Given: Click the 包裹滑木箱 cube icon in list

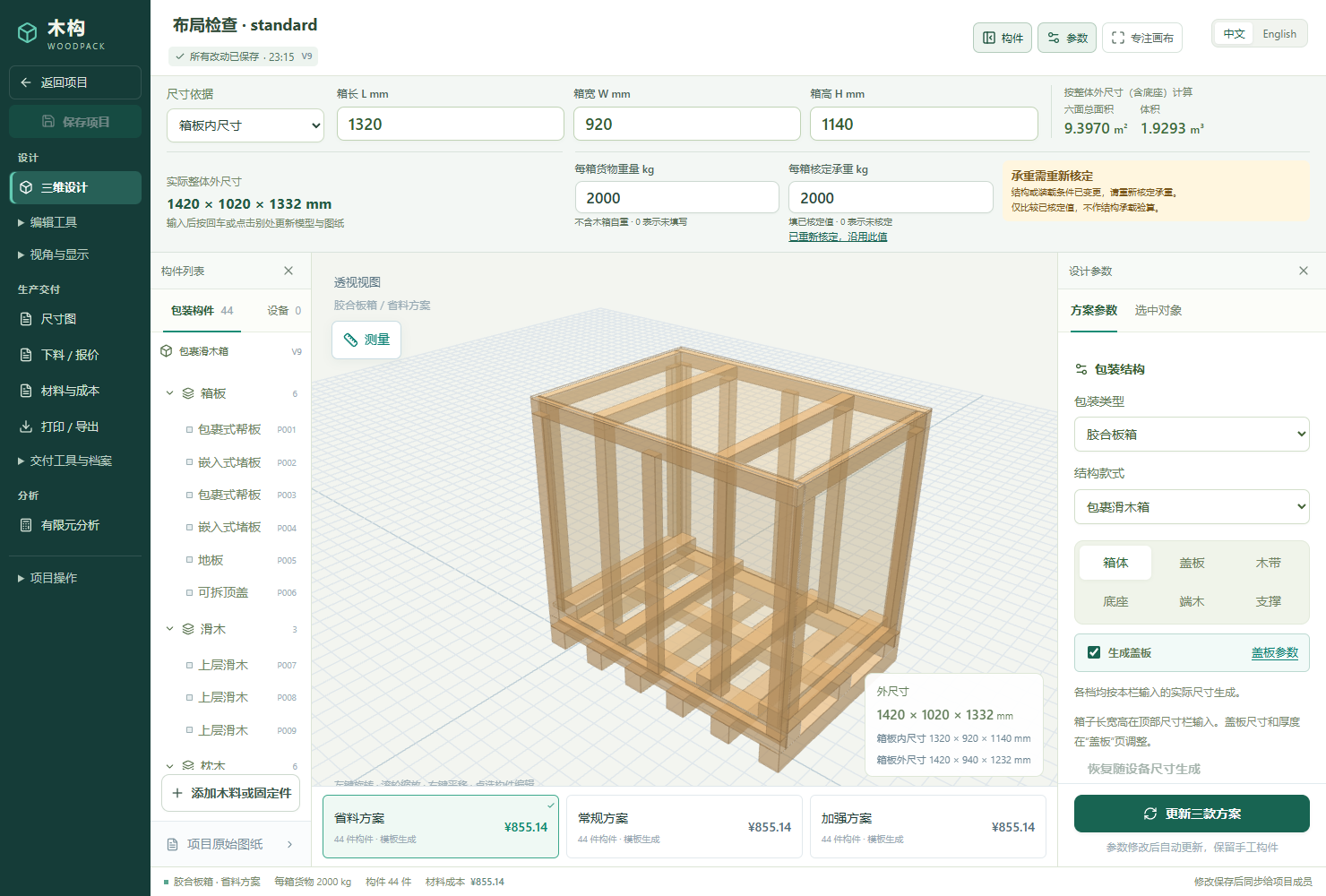Looking at the screenshot, I should click(x=166, y=351).
